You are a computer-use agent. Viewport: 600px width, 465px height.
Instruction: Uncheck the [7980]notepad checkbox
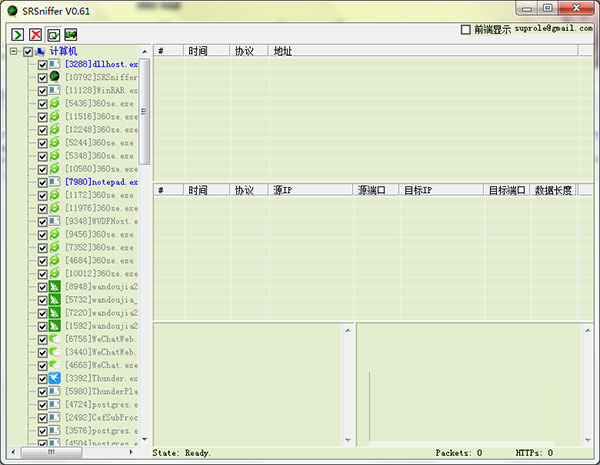(x=42, y=182)
